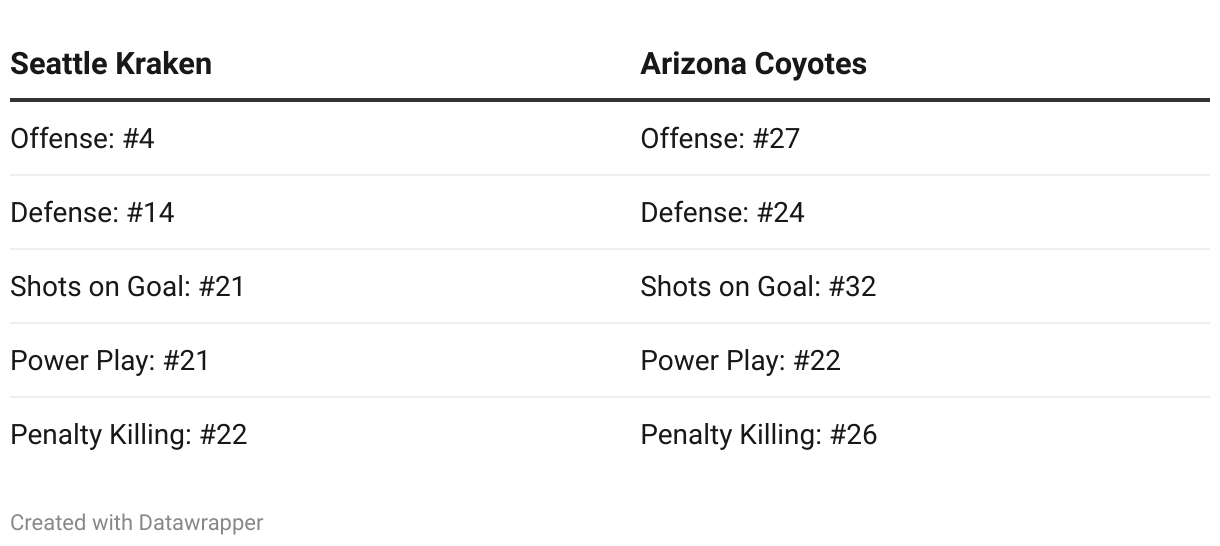This screenshot has width=1220, height=546.
Task: Click the #26 penalty killing rank
Action: click(x=853, y=434)
